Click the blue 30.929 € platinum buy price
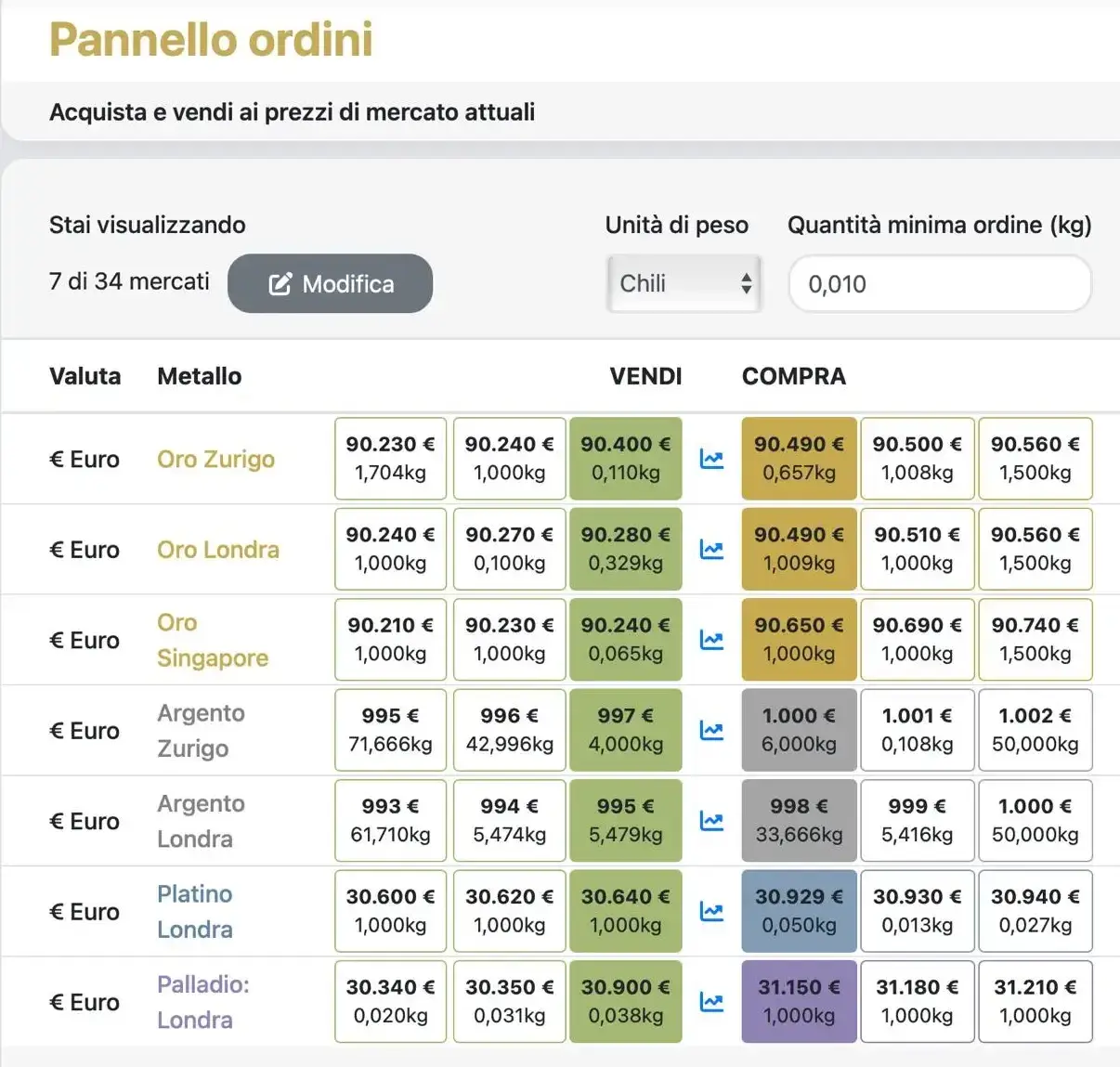The width and height of the screenshot is (1120, 1067). click(799, 912)
